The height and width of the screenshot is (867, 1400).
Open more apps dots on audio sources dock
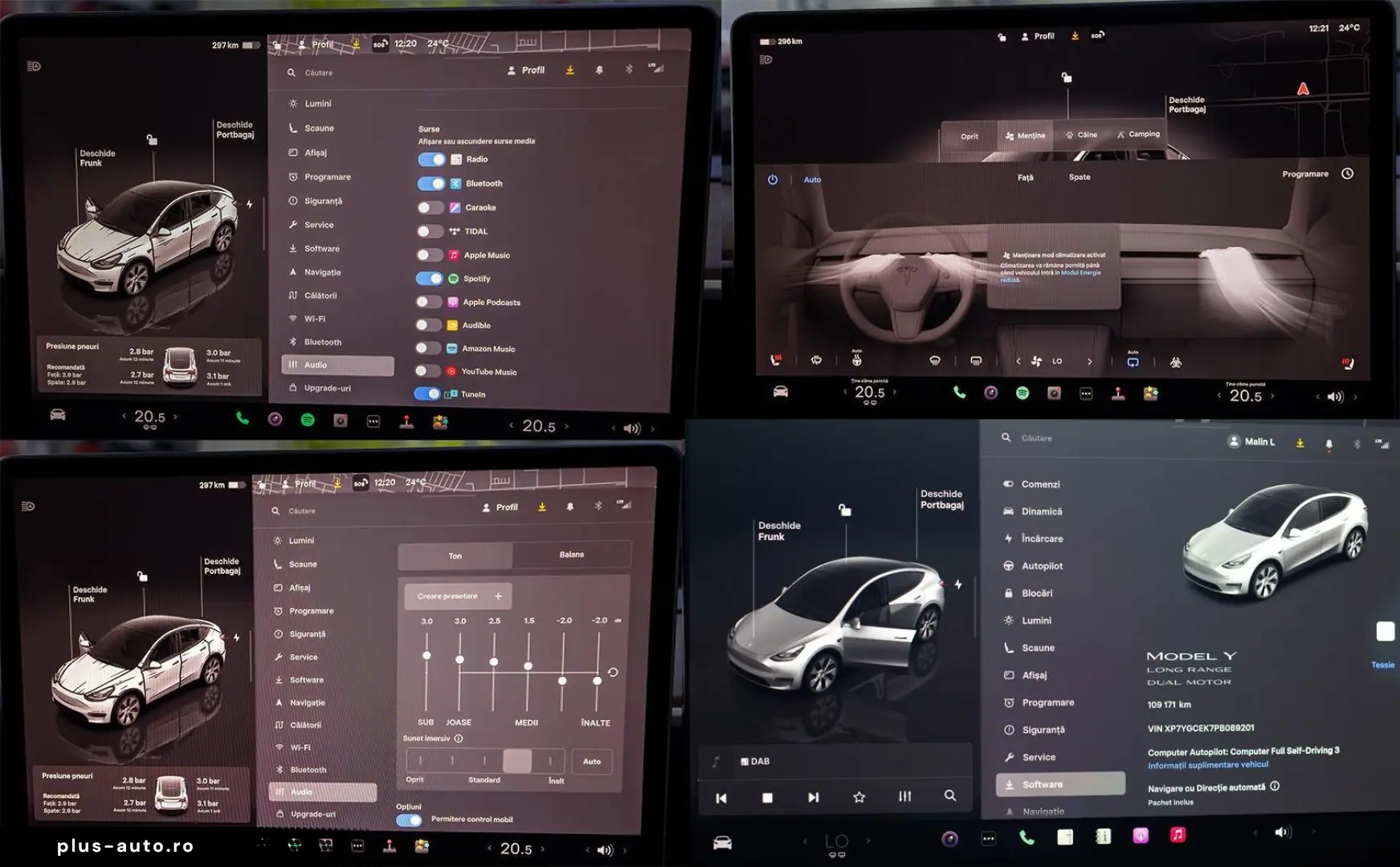[373, 421]
